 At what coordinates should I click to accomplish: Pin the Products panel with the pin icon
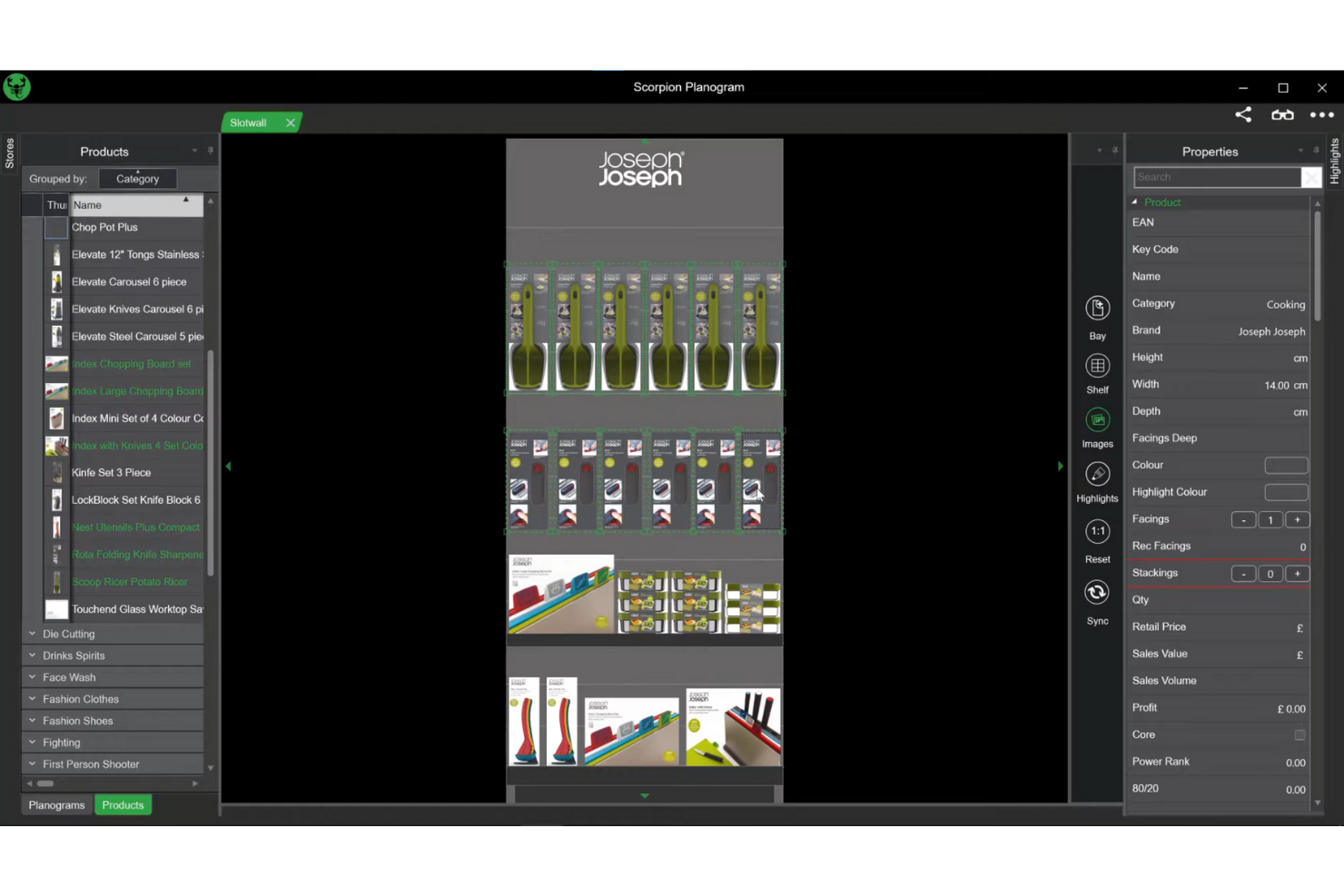[210, 151]
